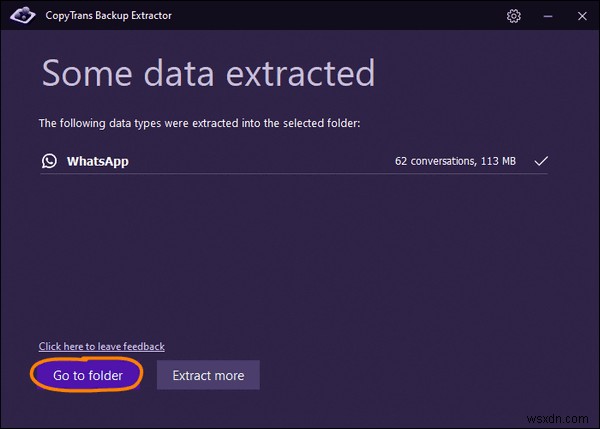Open settings via the gear icon
This screenshot has width=600, height=429.
[x=514, y=16]
